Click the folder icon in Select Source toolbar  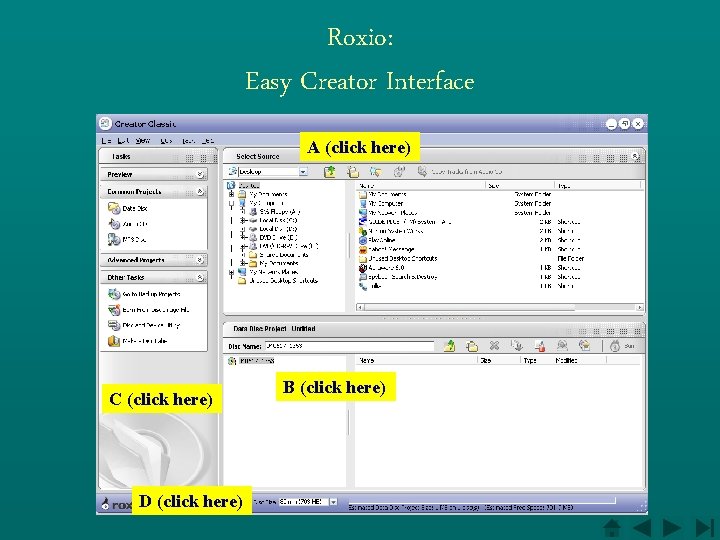pyautogui.click(x=353, y=172)
